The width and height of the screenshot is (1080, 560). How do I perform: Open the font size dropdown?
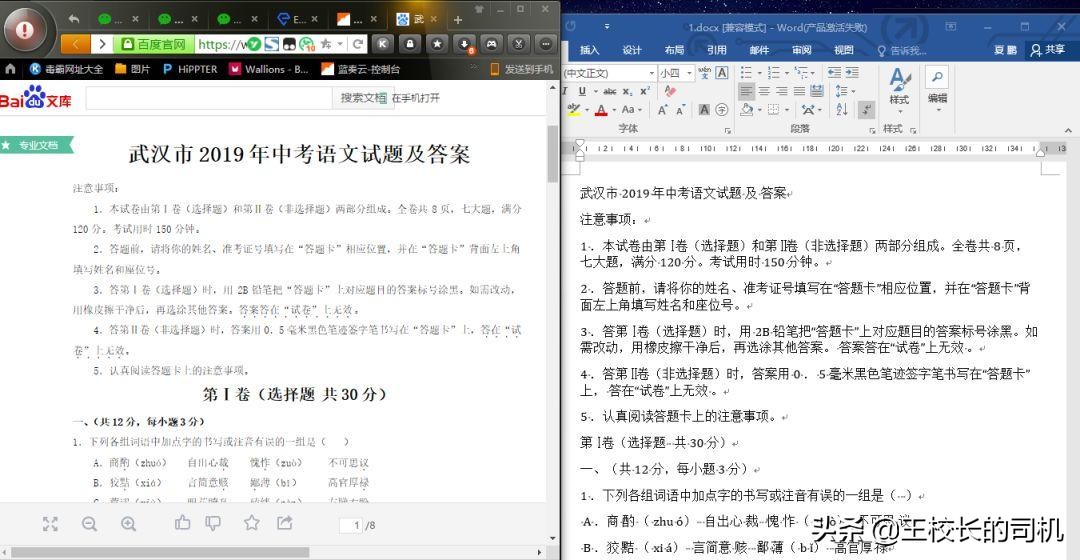(689, 72)
